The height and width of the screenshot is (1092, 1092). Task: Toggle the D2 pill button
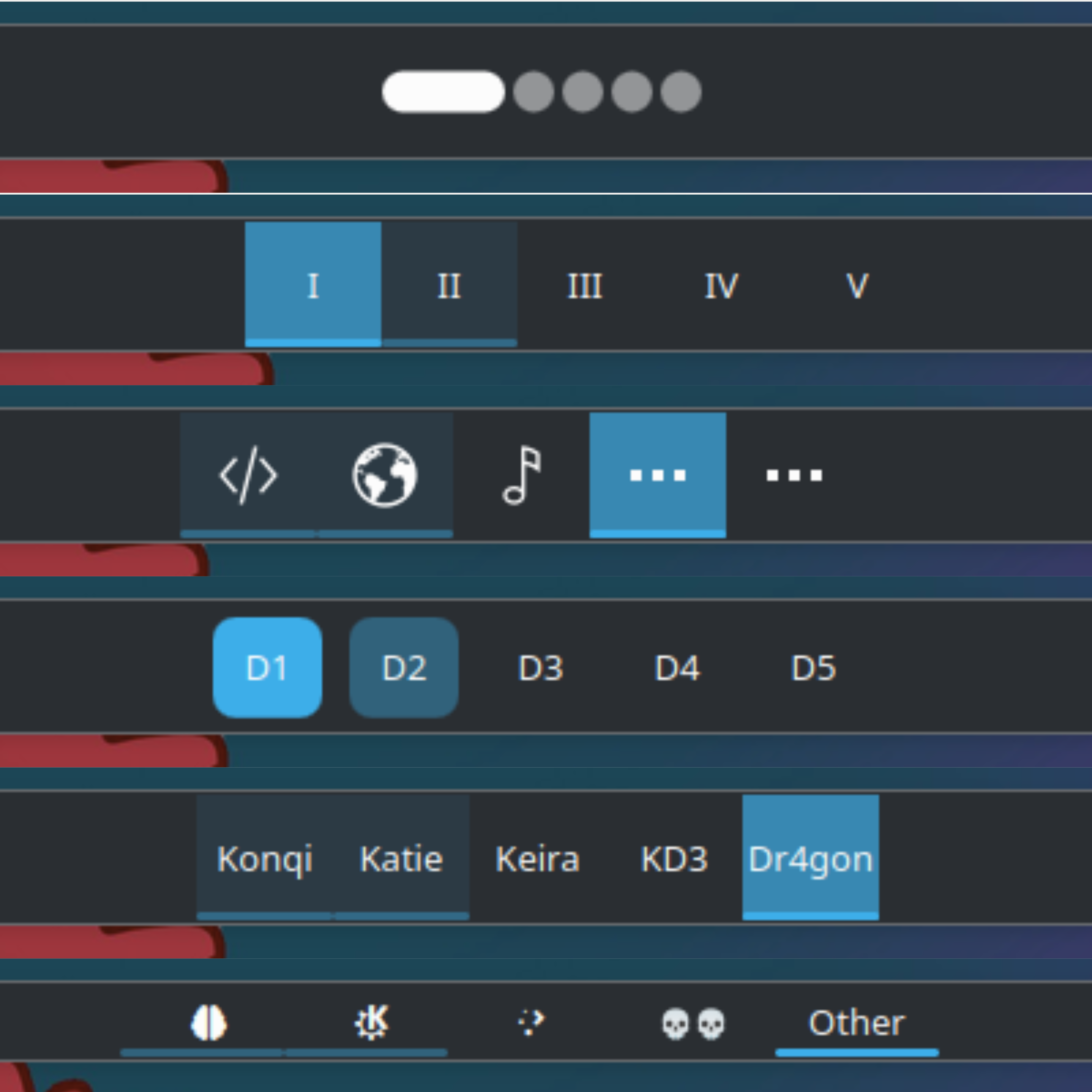click(403, 668)
